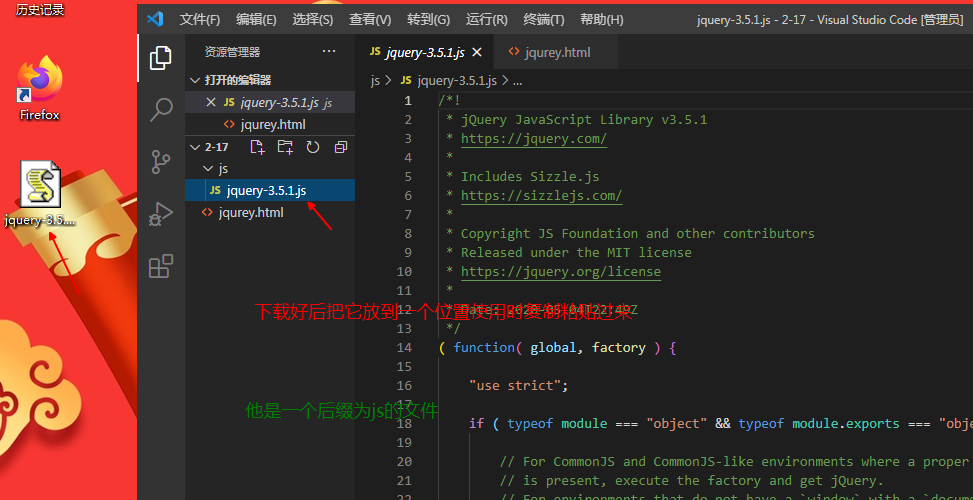Select jquery-3.5 script file on desktop
The width and height of the screenshot is (973, 500).
[x=40, y=194]
